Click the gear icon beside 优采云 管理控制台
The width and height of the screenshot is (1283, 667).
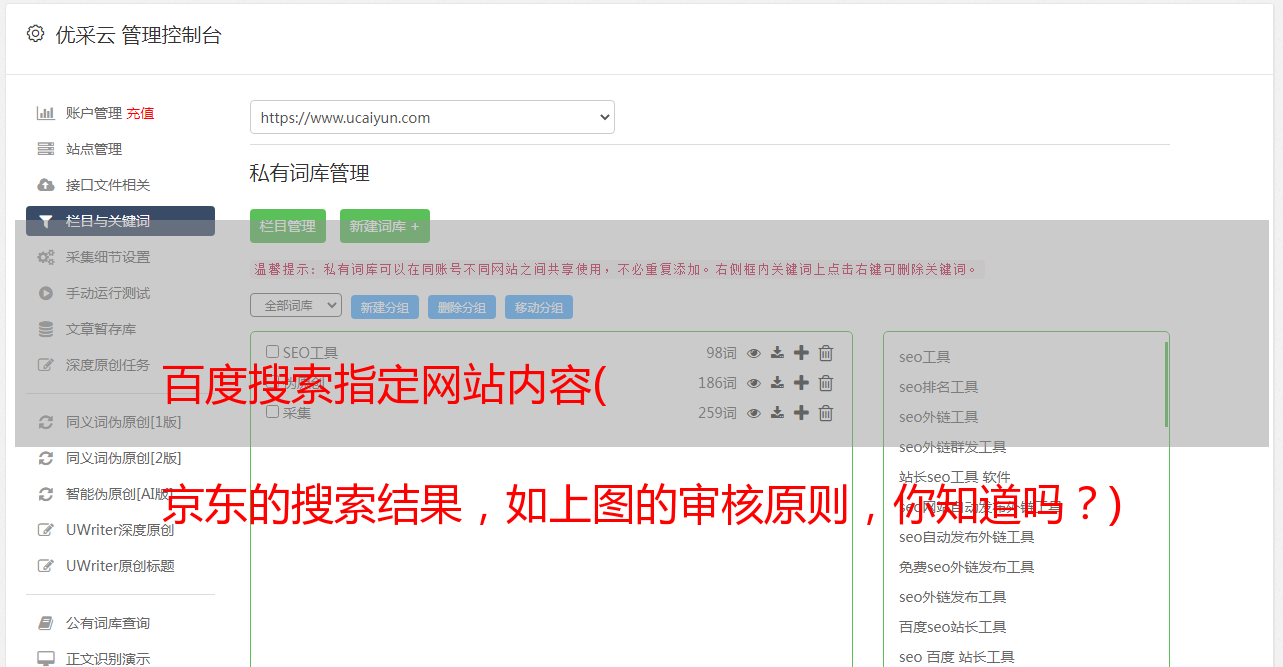click(x=36, y=34)
